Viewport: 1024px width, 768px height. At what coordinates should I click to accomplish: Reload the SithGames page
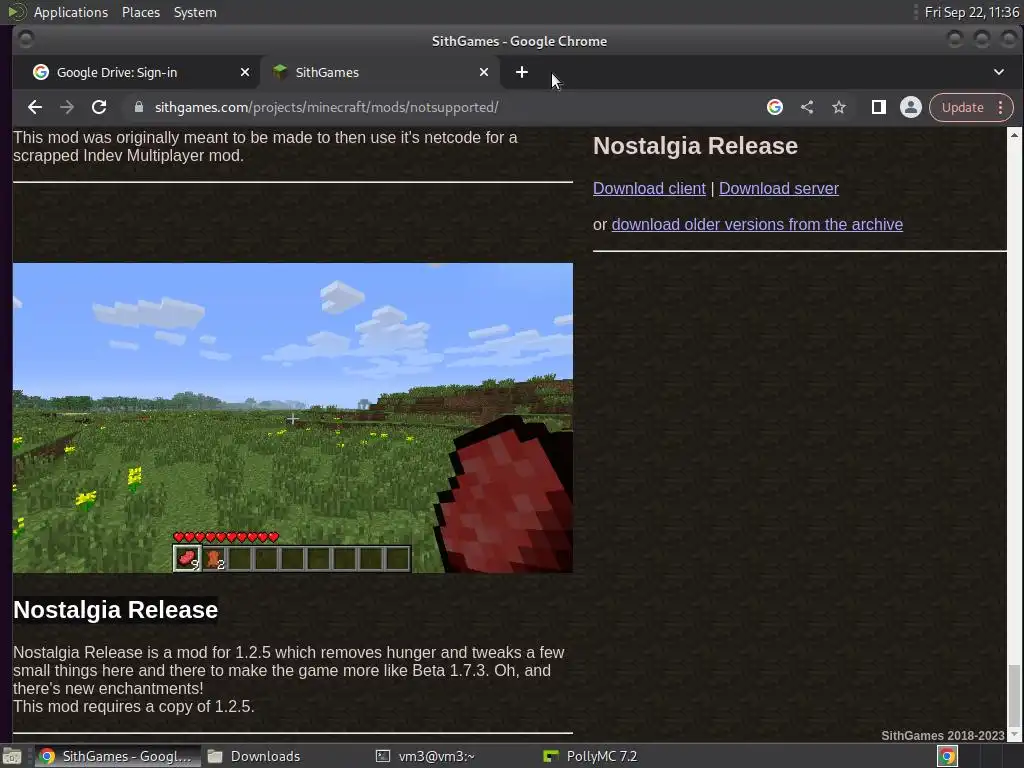point(99,107)
